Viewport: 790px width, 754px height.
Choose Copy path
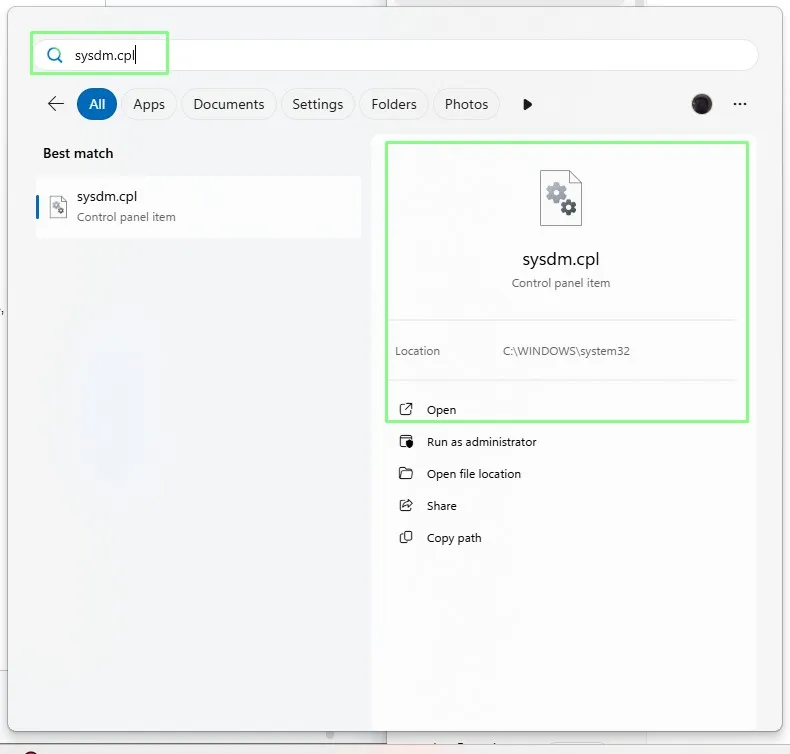point(454,538)
